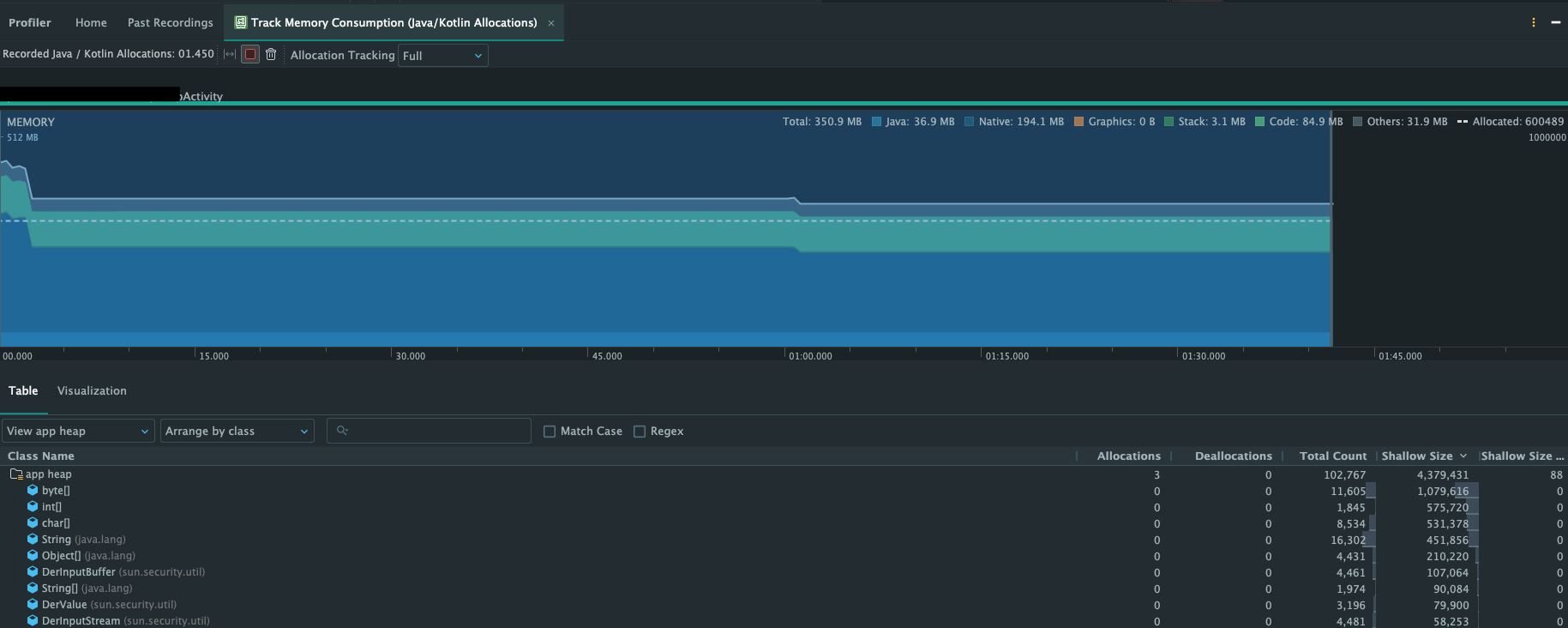Image resolution: width=1568 pixels, height=628 pixels.
Task: Click the search magnifier icon in filter
Action: point(342,431)
